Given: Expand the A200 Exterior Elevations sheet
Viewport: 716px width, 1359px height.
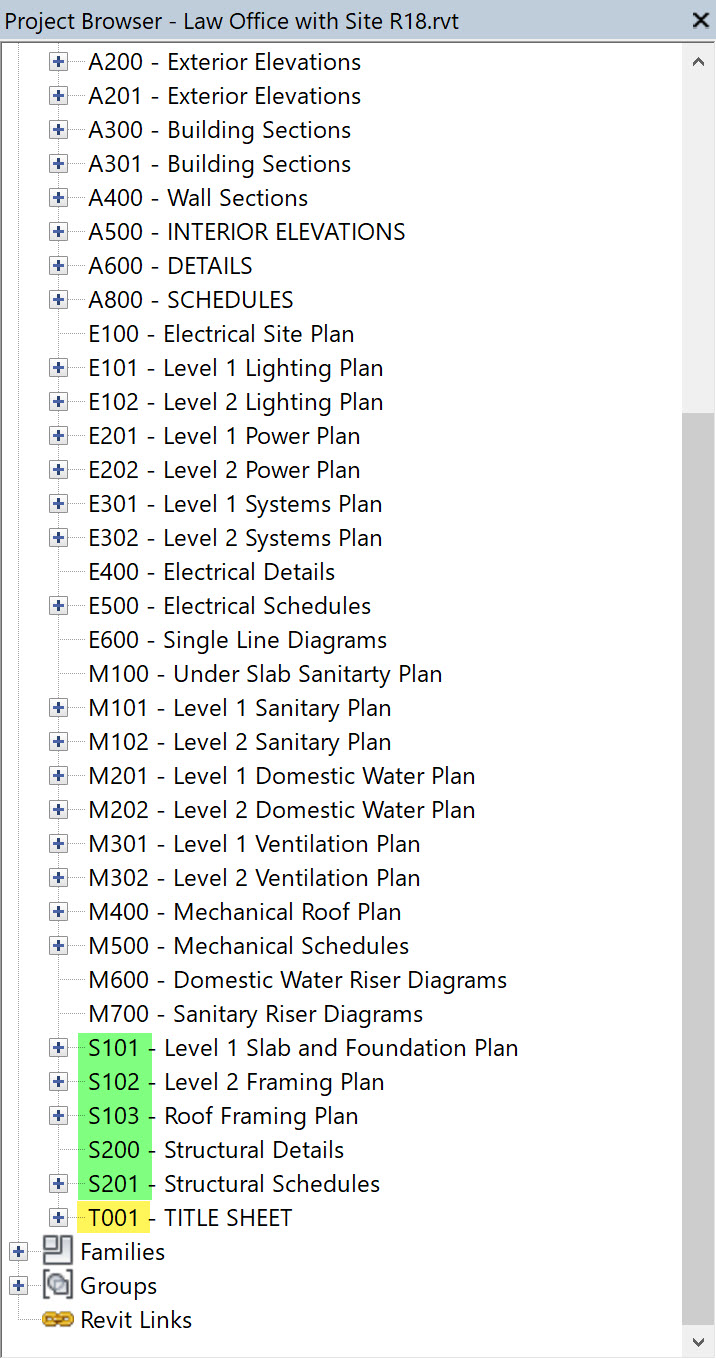Looking at the screenshot, I should click(x=58, y=61).
